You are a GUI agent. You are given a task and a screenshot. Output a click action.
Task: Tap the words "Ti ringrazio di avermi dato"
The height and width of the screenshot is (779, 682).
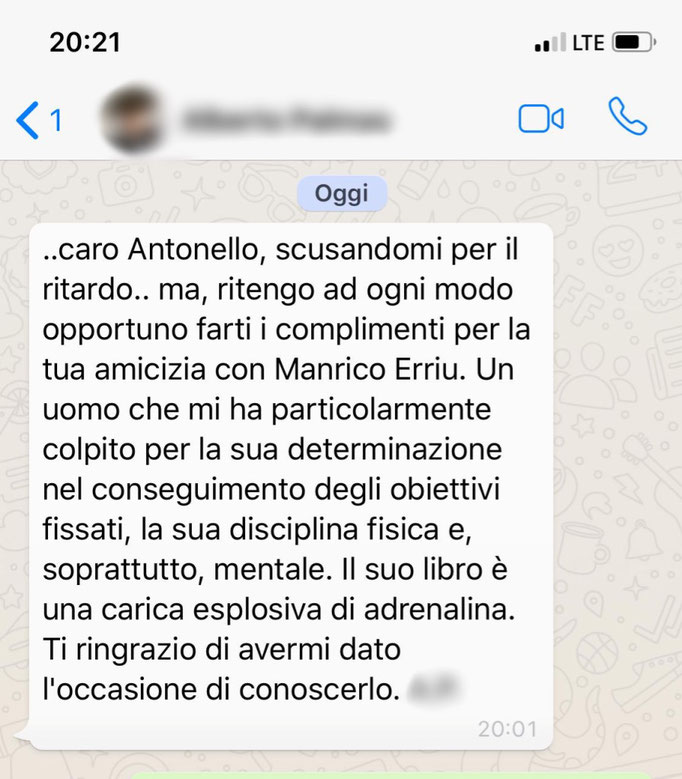[x=222, y=649]
